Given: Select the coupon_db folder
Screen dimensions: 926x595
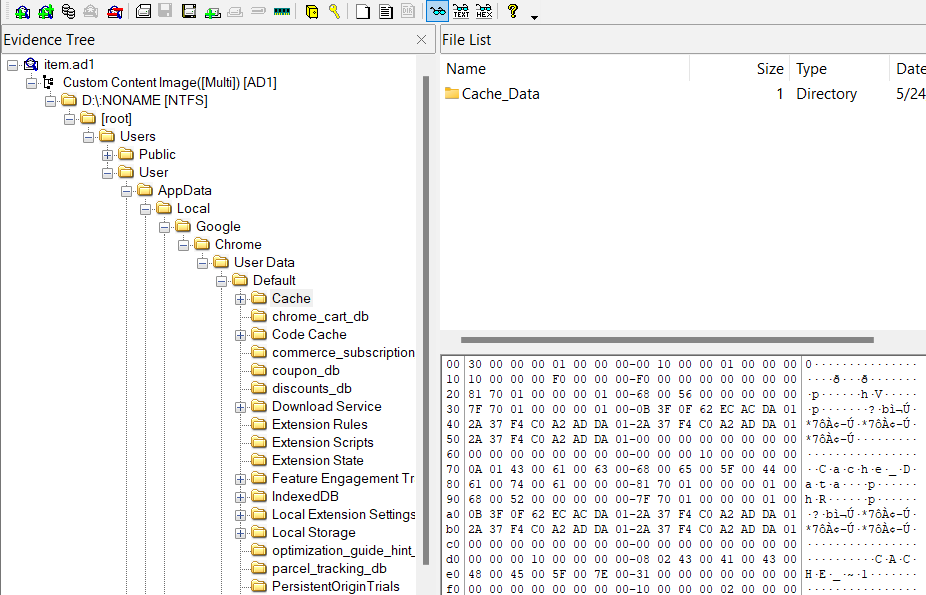Looking at the screenshot, I should pyautogui.click(x=305, y=371).
